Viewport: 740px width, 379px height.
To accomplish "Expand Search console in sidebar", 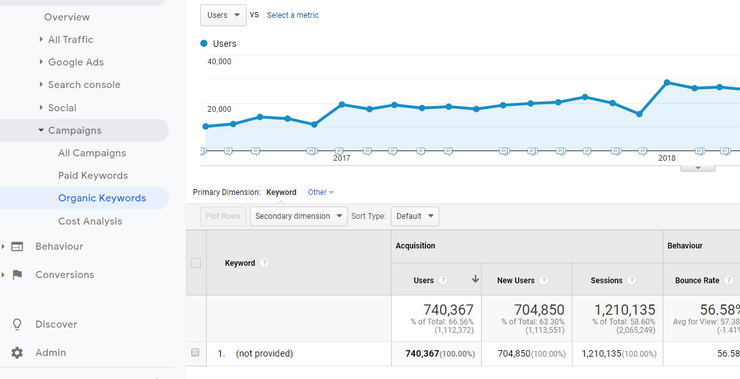I will (41, 84).
